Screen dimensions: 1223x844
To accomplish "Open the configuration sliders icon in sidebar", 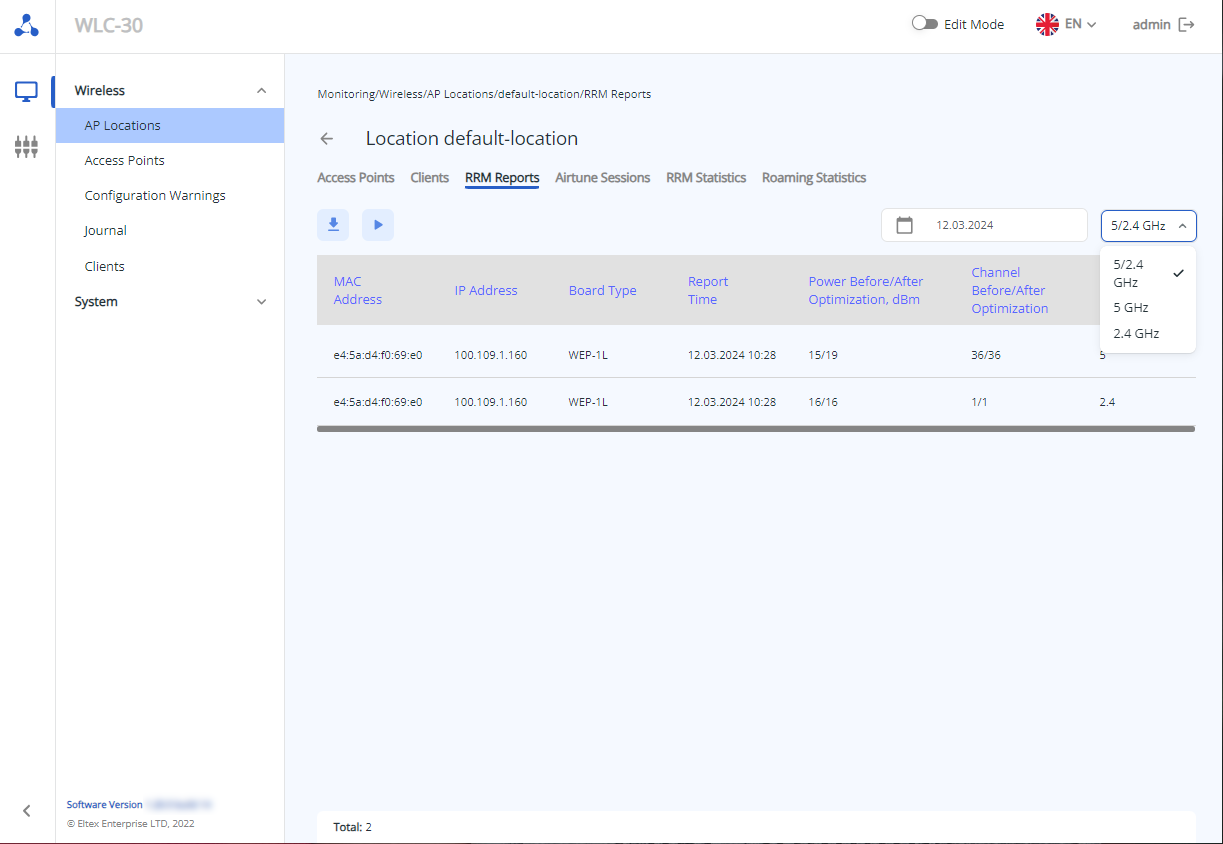I will [27, 148].
